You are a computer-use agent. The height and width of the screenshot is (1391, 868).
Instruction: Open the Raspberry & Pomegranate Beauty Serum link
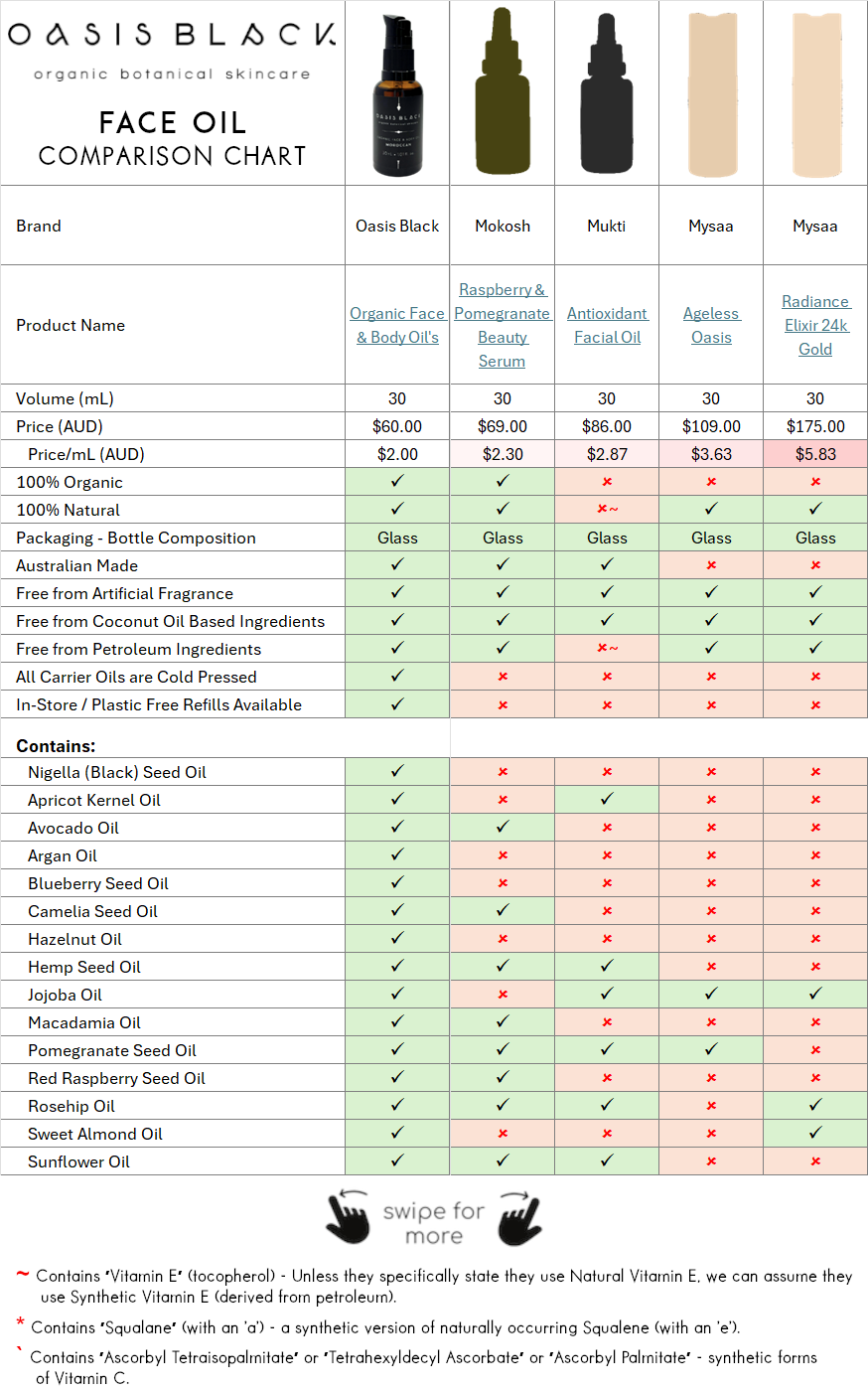click(503, 325)
